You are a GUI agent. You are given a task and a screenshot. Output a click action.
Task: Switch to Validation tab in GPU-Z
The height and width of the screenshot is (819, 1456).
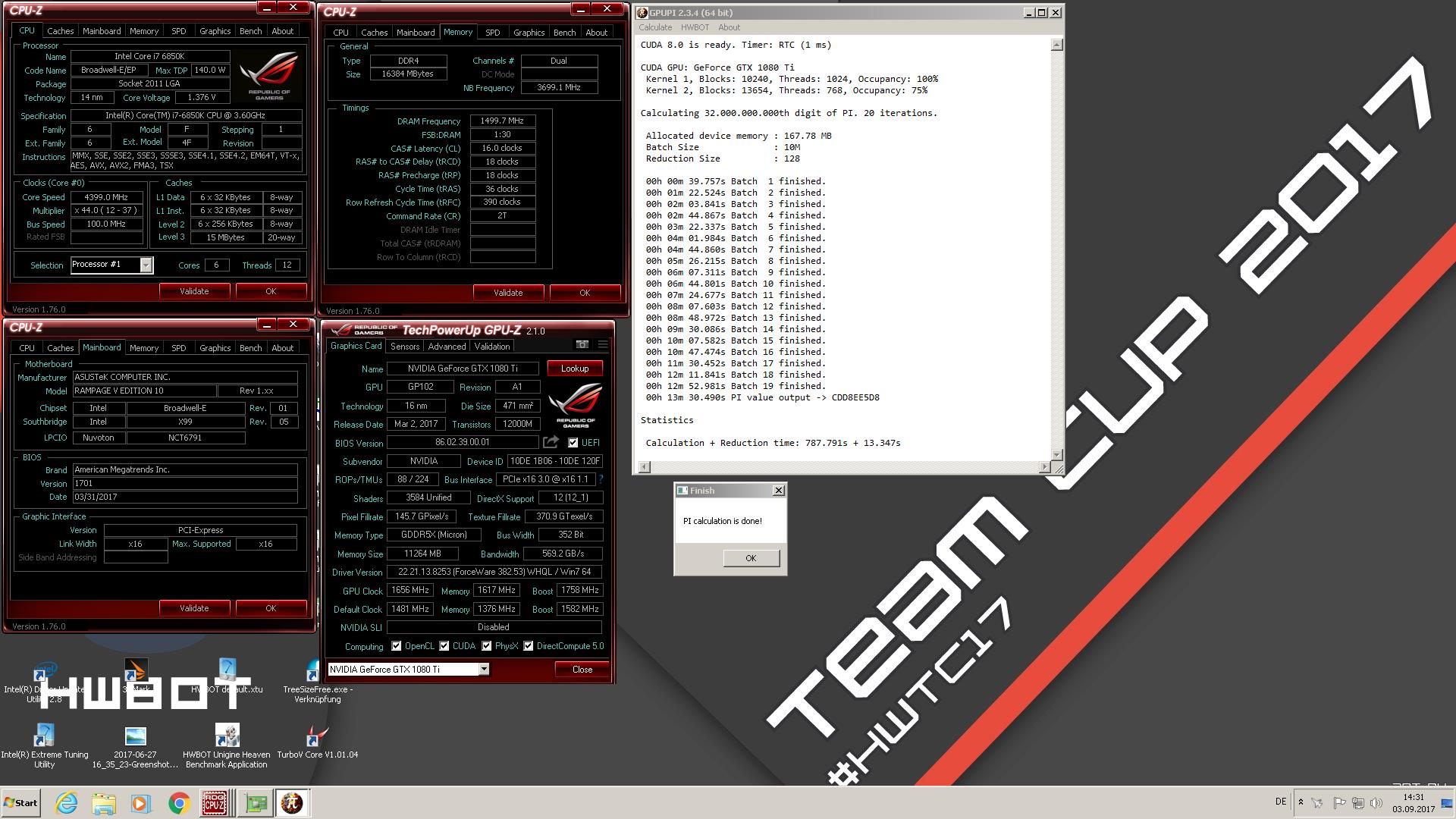click(492, 346)
